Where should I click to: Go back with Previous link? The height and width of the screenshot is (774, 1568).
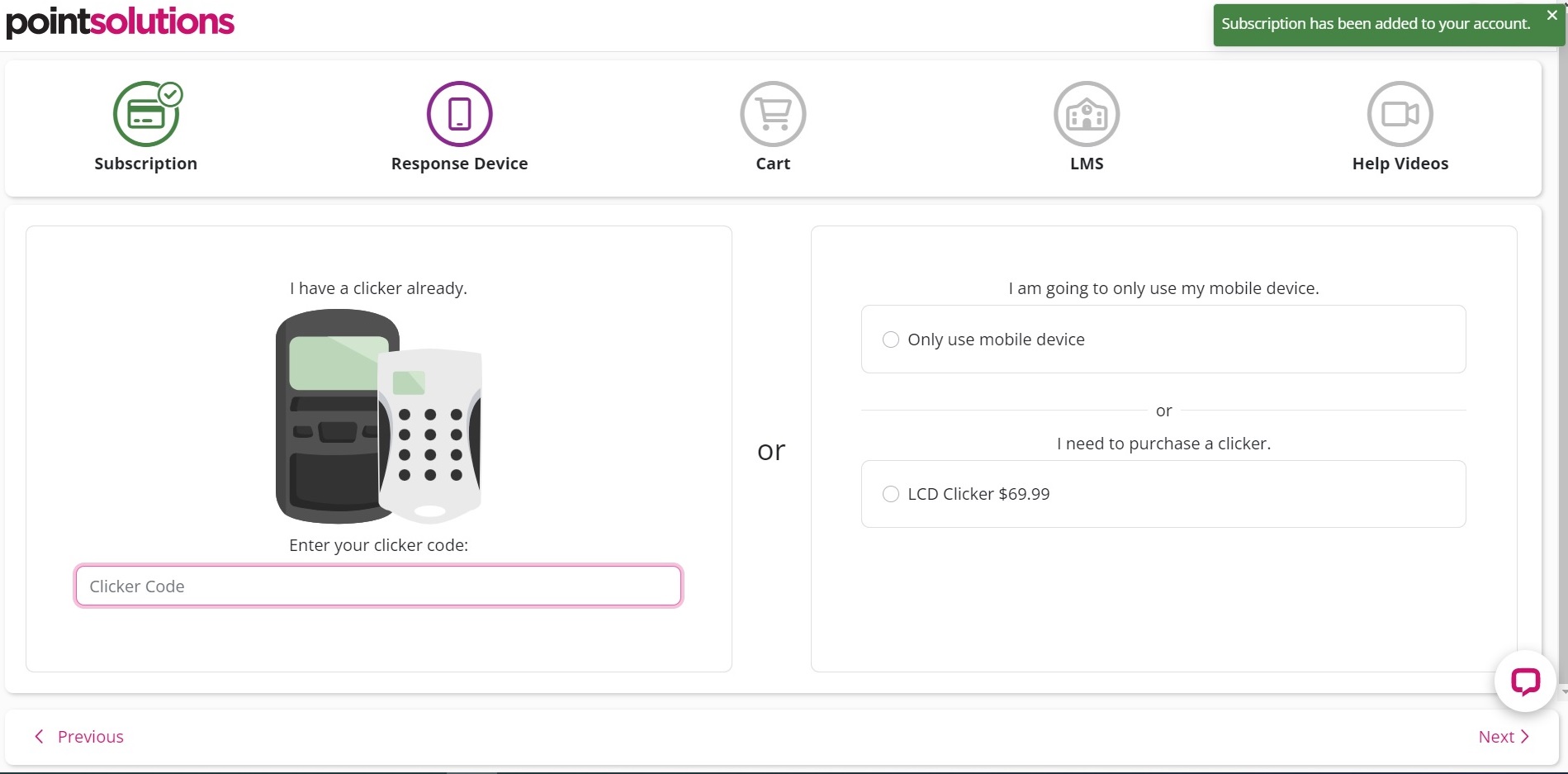[90, 737]
